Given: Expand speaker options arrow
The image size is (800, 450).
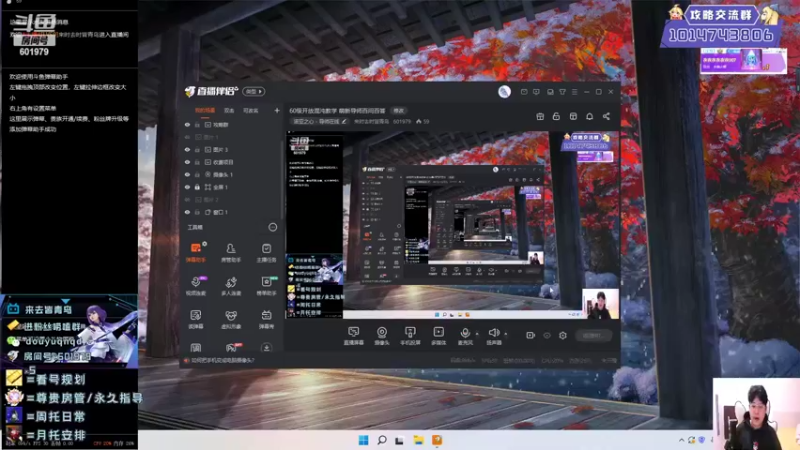Looking at the screenshot, I should (506, 334).
